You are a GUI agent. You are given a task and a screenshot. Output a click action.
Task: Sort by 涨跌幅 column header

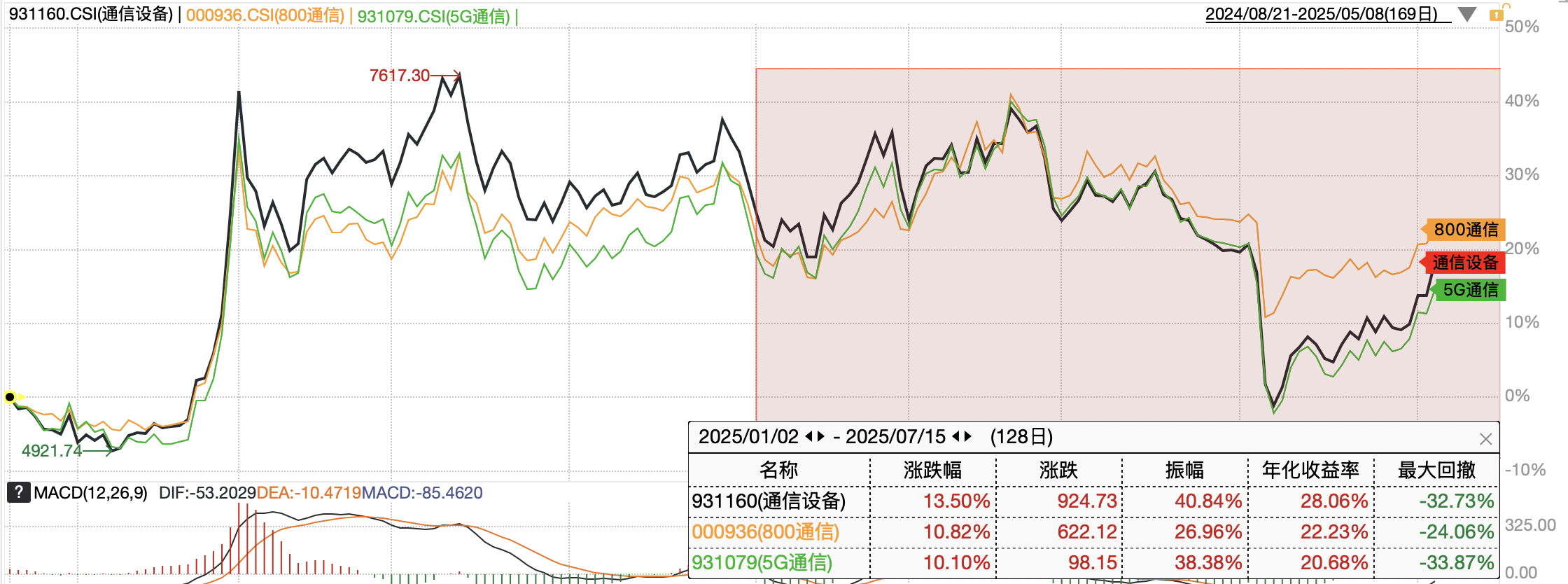pyautogui.click(x=932, y=470)
